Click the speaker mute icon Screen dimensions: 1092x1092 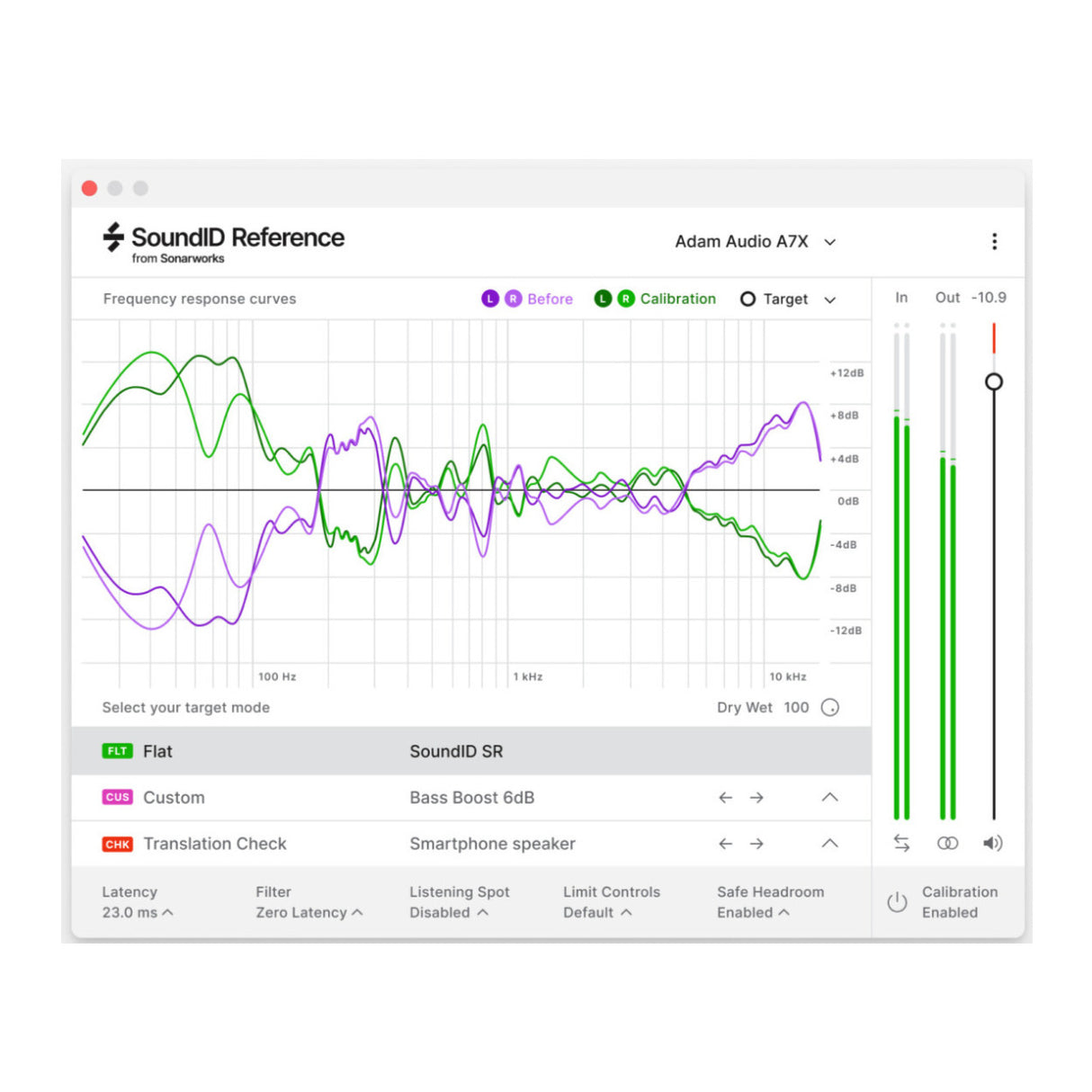coord(993,843)
